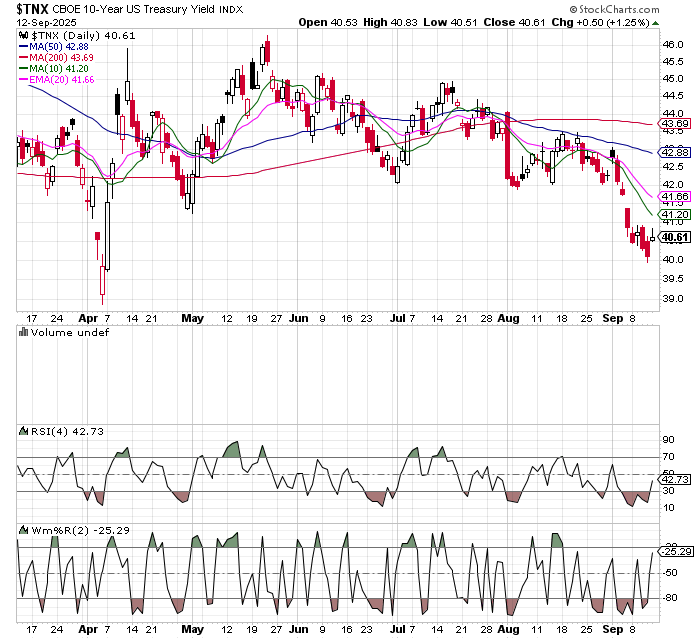
Task: Click the 43.69 MA(200) price tag
Action: coord(675,124)
